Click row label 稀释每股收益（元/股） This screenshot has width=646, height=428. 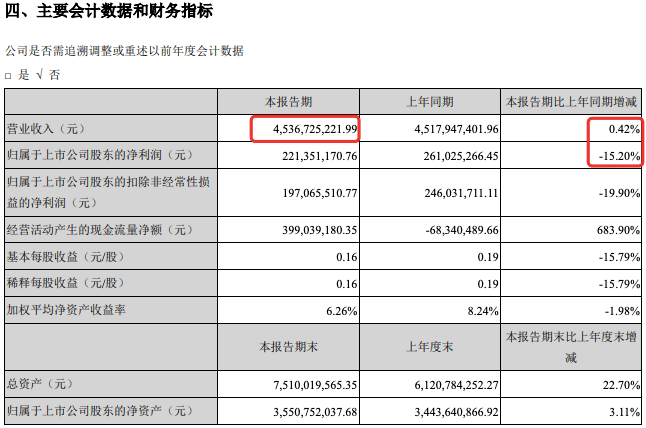[x=65, y=283]
